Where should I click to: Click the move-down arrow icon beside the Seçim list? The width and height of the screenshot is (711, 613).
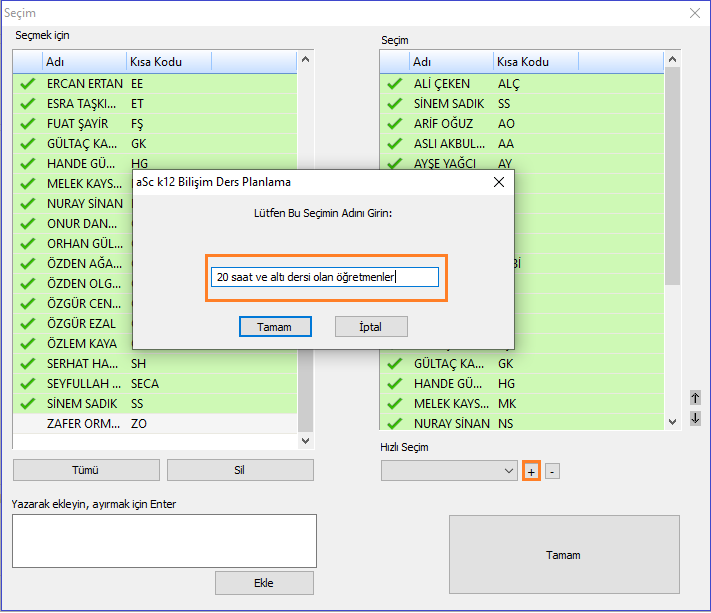(695, 418)
